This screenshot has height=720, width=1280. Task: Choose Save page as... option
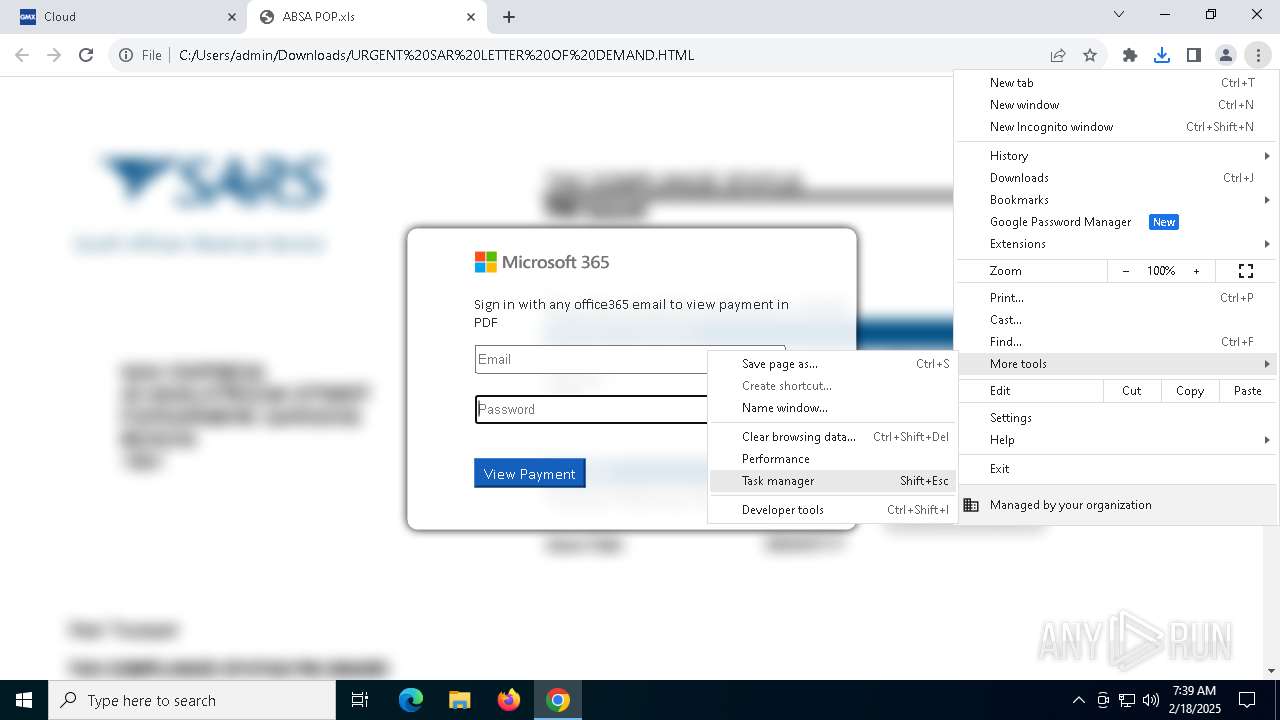832,364
